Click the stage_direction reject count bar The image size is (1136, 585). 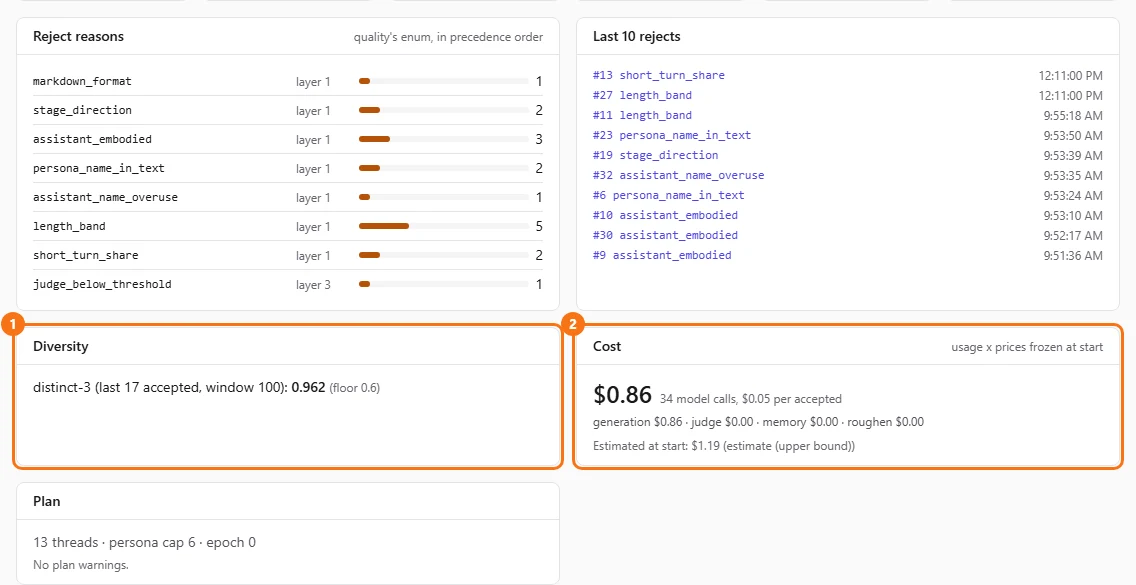click(x=443, y=110)
